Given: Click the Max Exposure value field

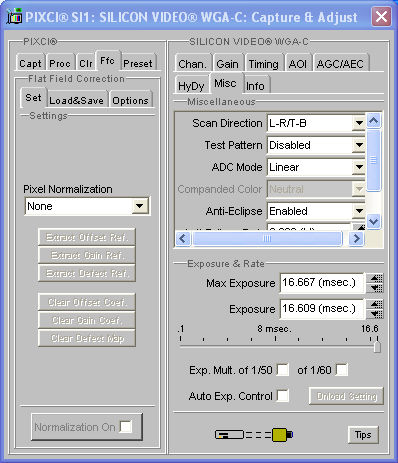Looking at the screenshot, I should tap(322, 283).
